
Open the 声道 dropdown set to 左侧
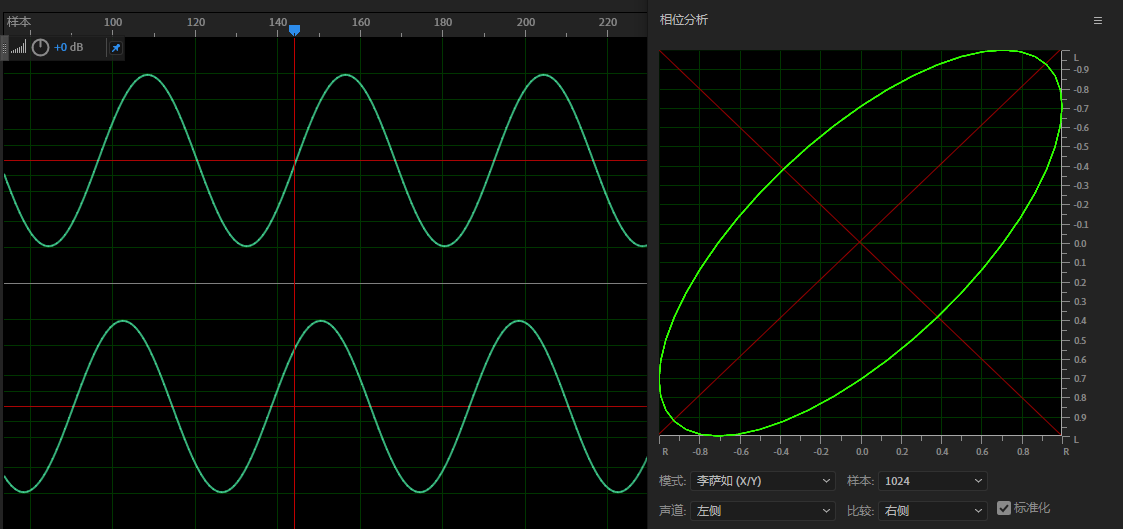[762, 510]
